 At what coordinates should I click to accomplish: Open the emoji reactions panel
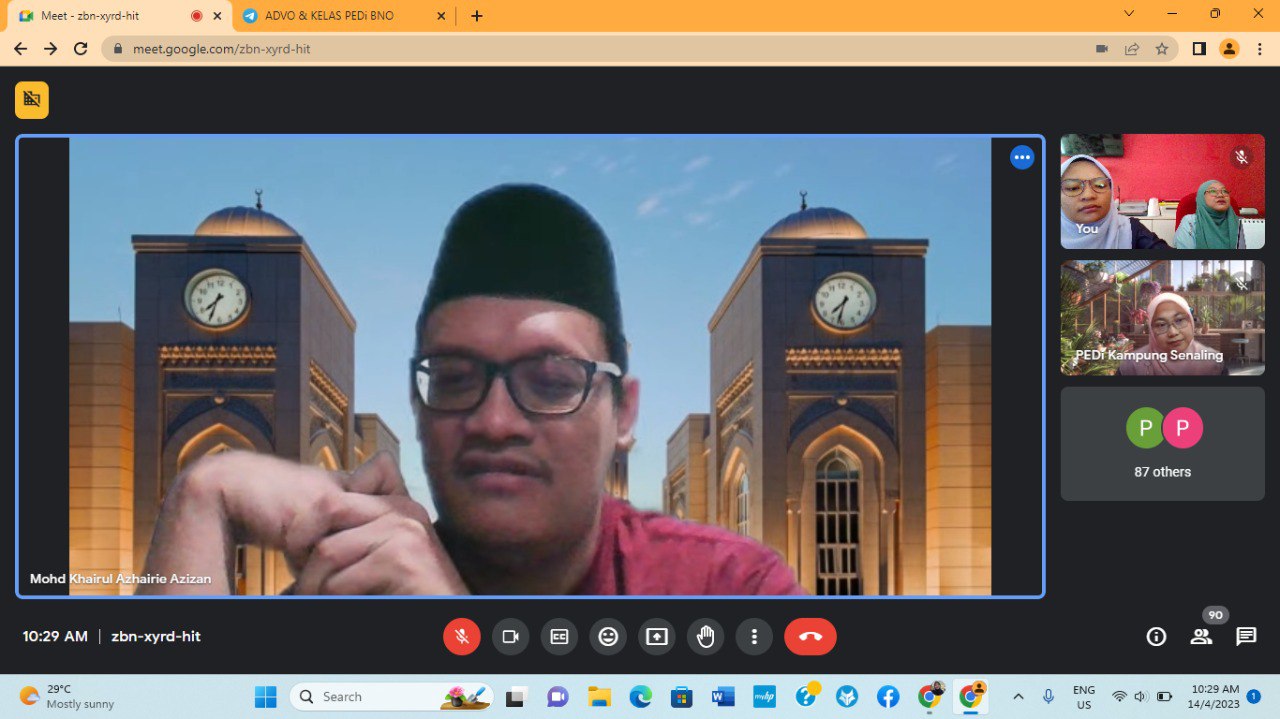click(608, 636)
